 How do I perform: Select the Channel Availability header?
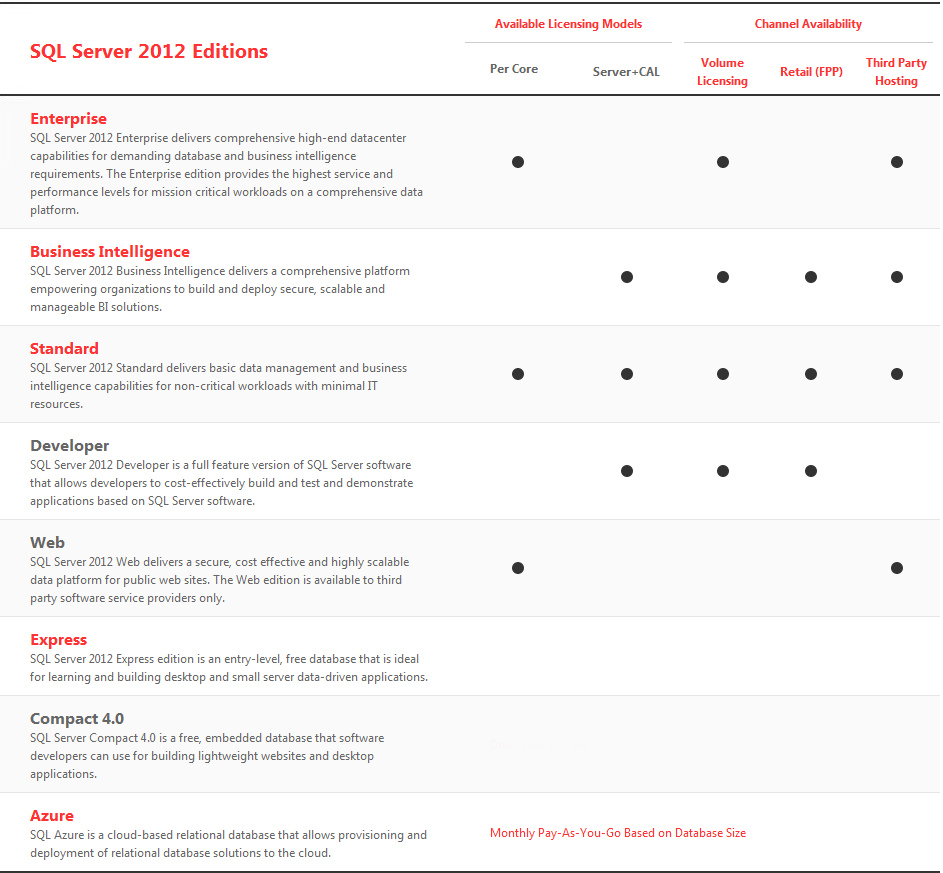[x=808, y=24]
